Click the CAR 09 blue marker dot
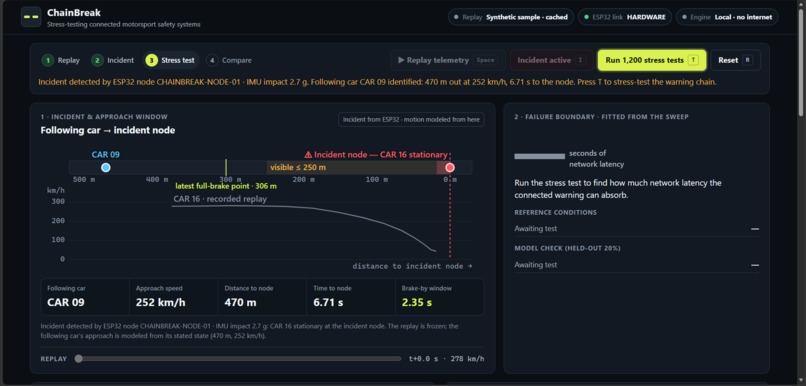This screenshot has height=386, width=806. tap(106, 168)
